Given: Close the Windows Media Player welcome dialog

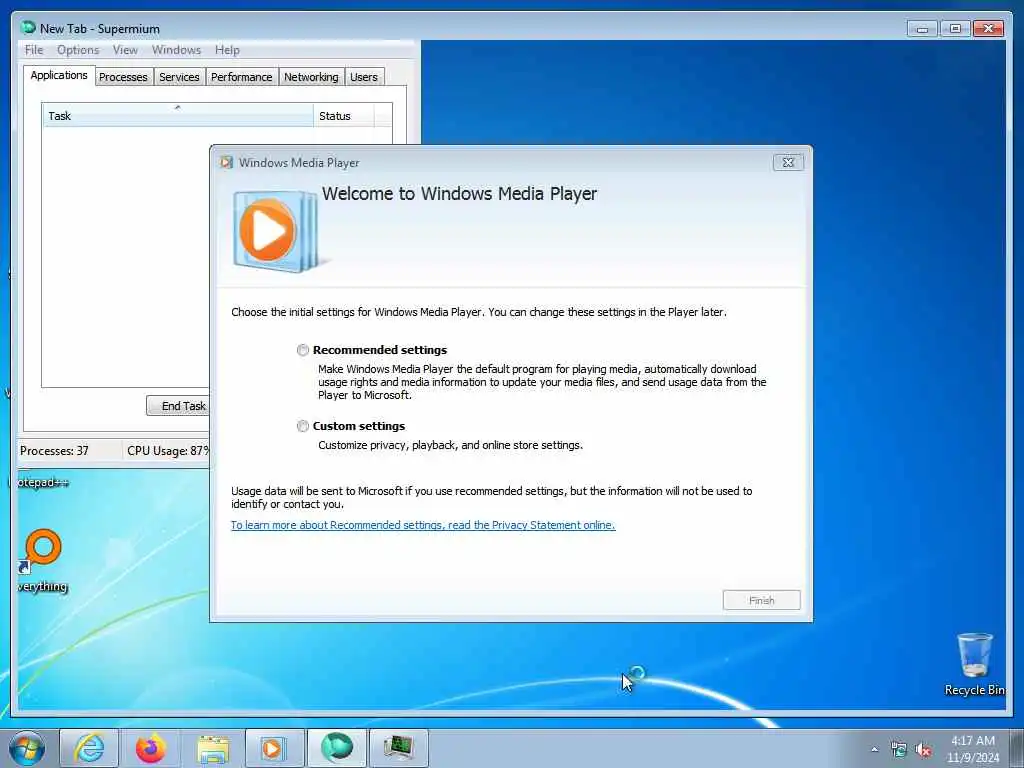Looking at the screenshot, I should pyautogui.click(x=788, y=163).
